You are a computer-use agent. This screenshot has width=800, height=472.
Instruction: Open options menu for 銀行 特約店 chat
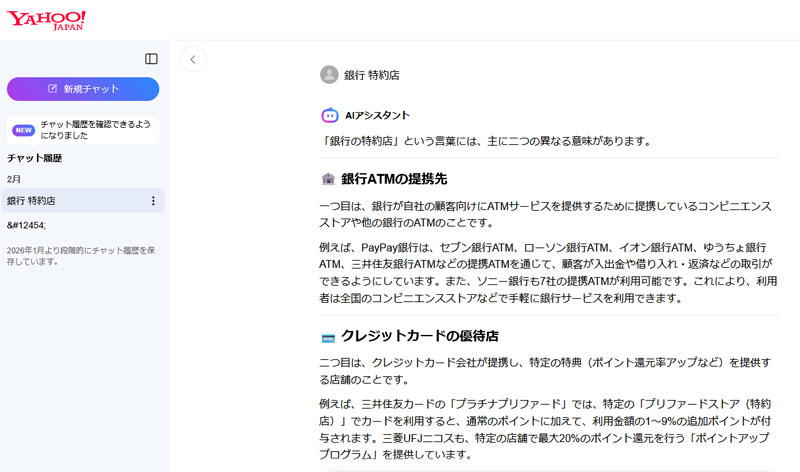pyautogui.click(x=153, y=201)
